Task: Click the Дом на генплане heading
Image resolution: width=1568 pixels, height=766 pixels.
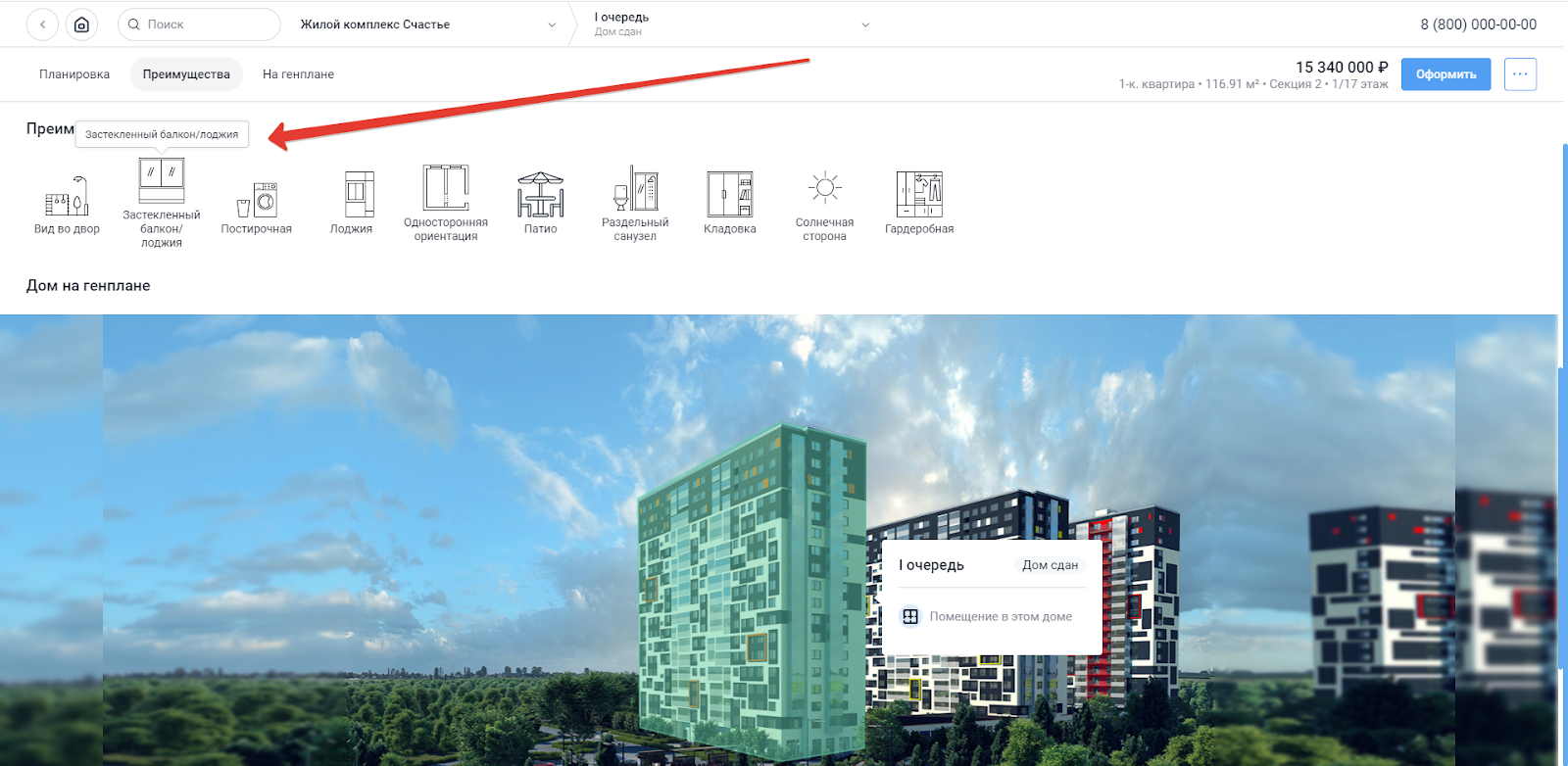Action: coord(88,286)
